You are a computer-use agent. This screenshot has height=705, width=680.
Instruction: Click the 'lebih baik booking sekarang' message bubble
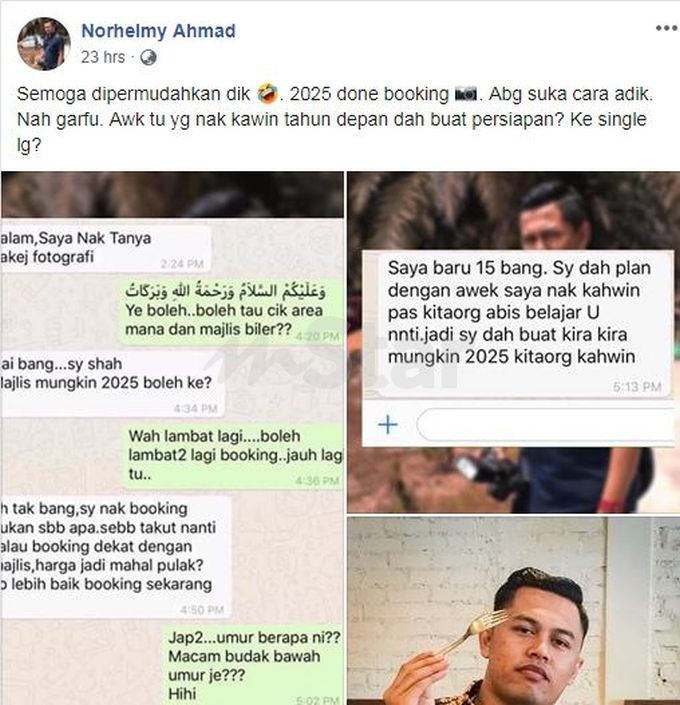click(x=116, y=557)
